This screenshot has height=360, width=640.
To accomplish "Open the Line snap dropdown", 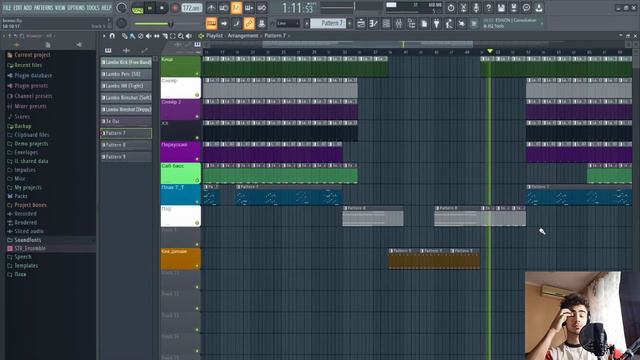I will [x=288, y=24].
